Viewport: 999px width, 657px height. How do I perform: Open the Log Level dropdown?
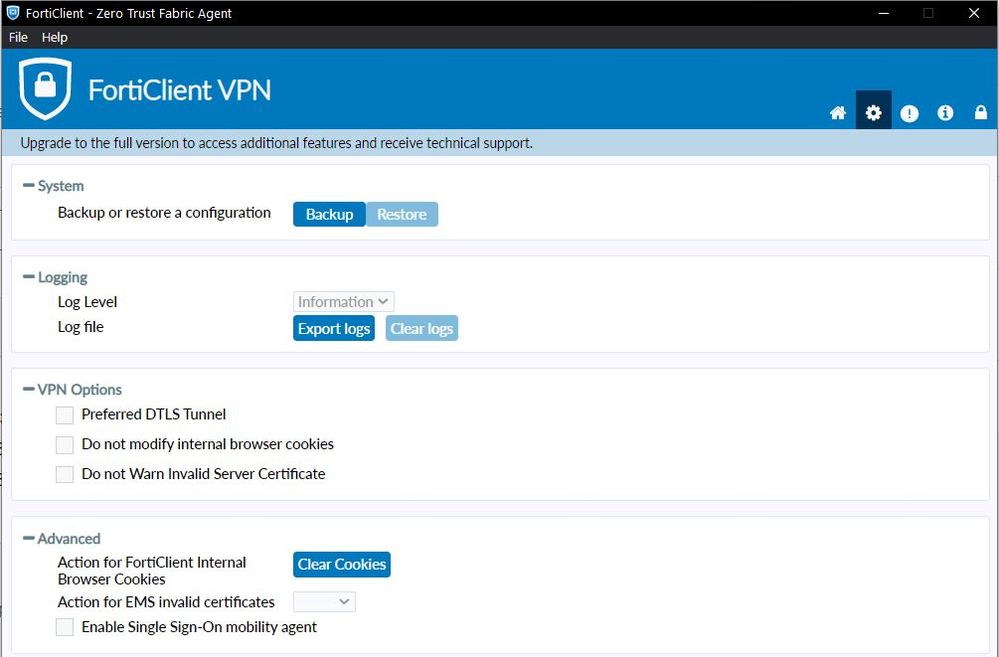click(344, 302)
